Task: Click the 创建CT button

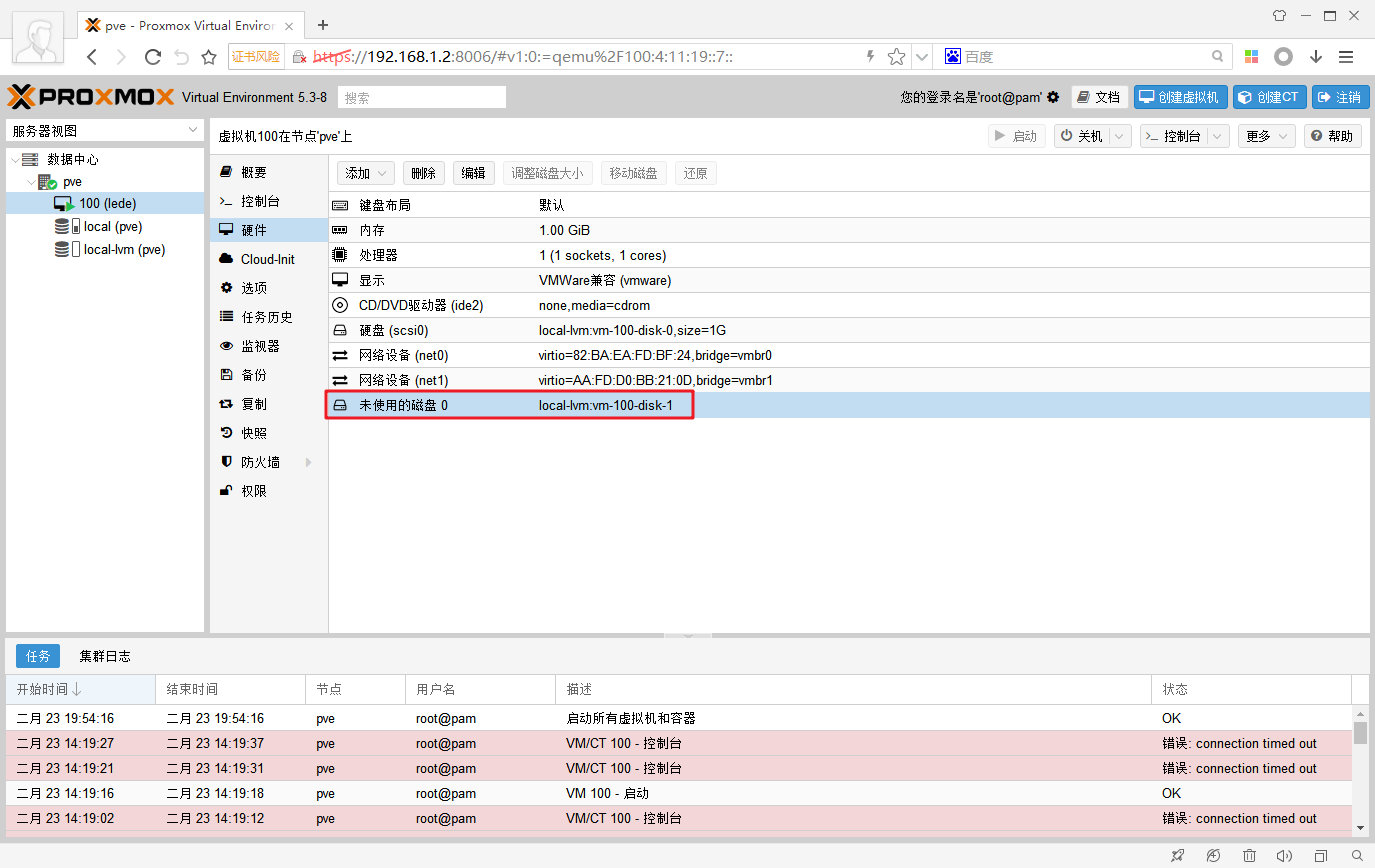Action: click(1269, 97)
